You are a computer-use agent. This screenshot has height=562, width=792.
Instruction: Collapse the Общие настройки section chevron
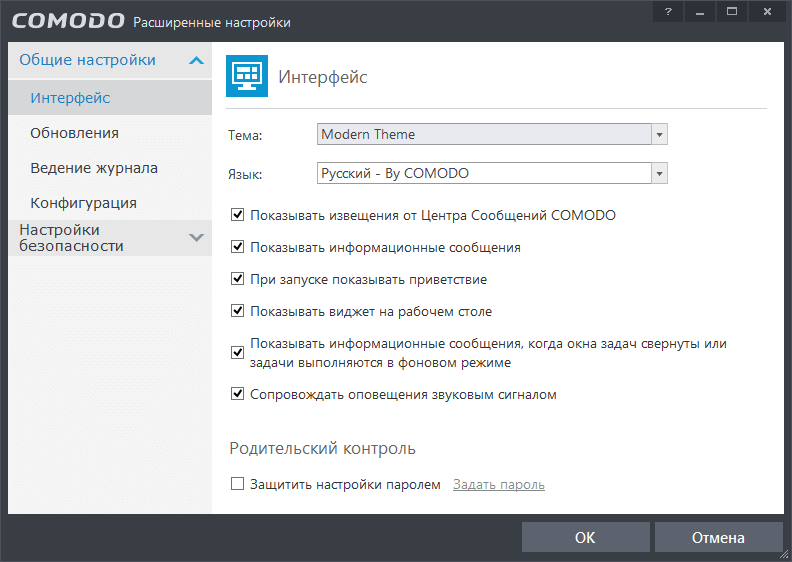point(196,61)
